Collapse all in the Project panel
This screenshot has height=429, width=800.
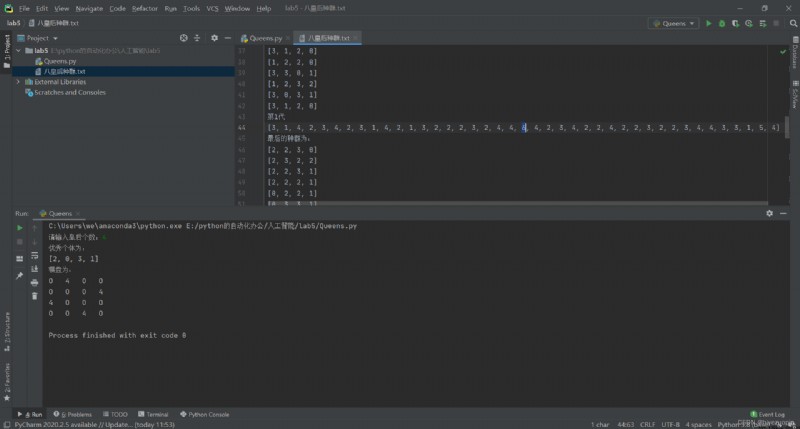click(x=197, y=38)
